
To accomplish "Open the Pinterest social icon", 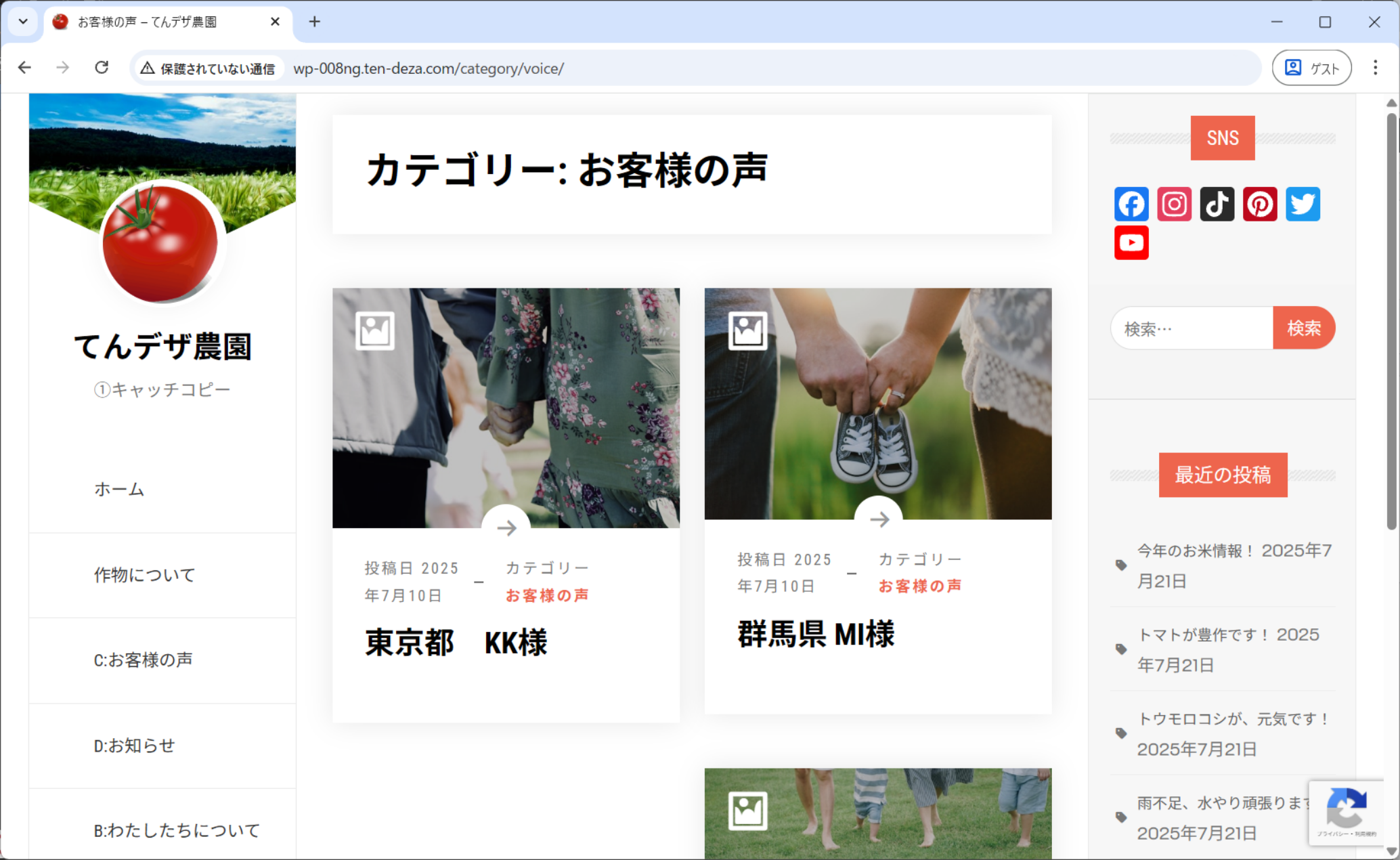I will [1260, 204].
